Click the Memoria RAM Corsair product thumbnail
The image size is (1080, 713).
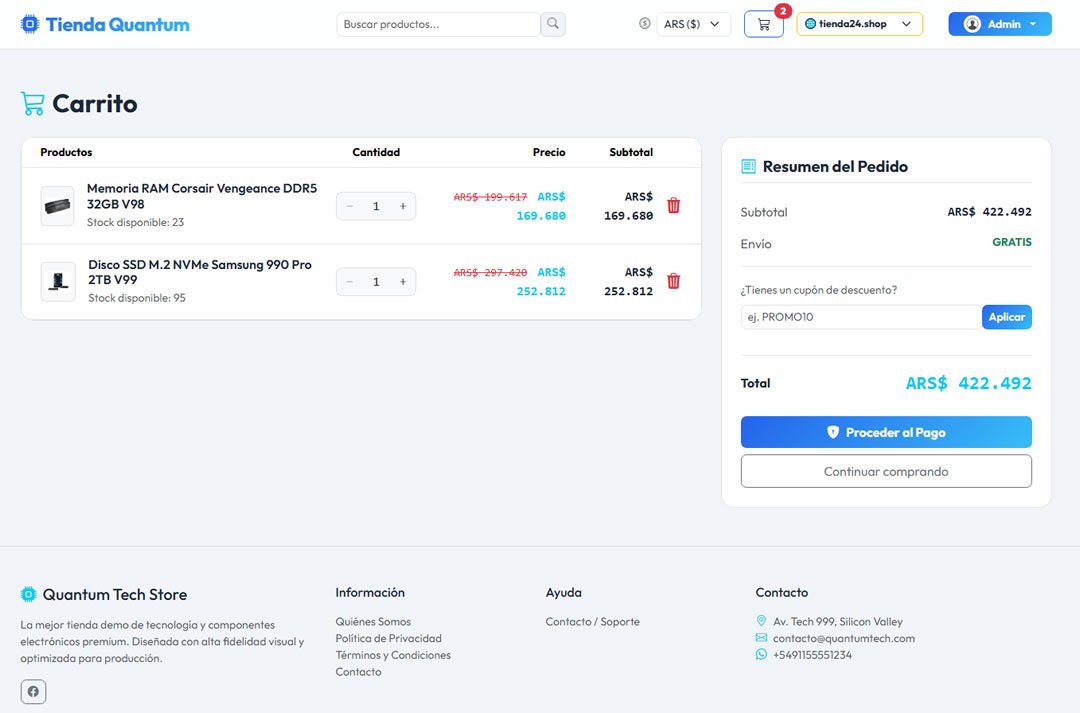(x=57, y=206)
